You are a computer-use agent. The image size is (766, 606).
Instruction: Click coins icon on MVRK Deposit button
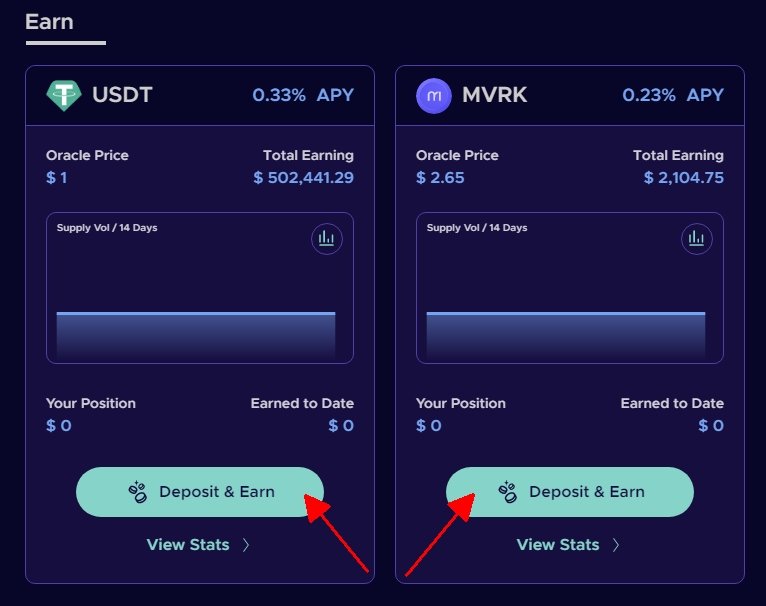[x=507, y=492]
